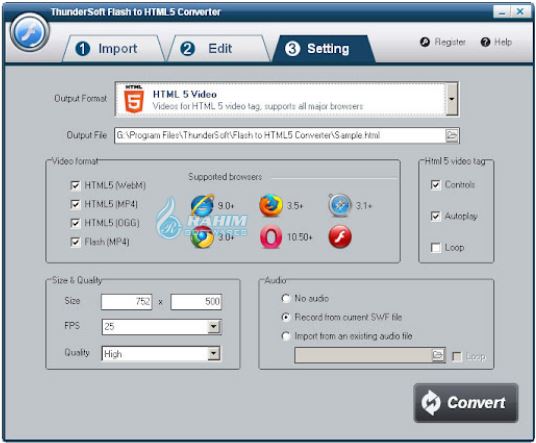Click the HTML5 shield icon in Output Format
536x443 pixels.
pyautogui.click(x=134, y=98)
